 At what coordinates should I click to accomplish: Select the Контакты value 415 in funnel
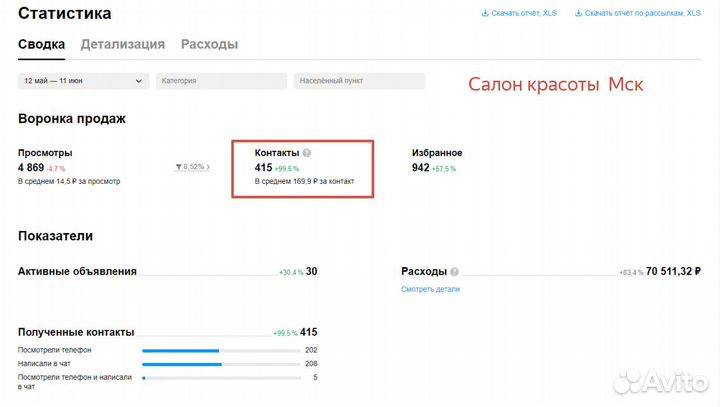tap(264, 168)
